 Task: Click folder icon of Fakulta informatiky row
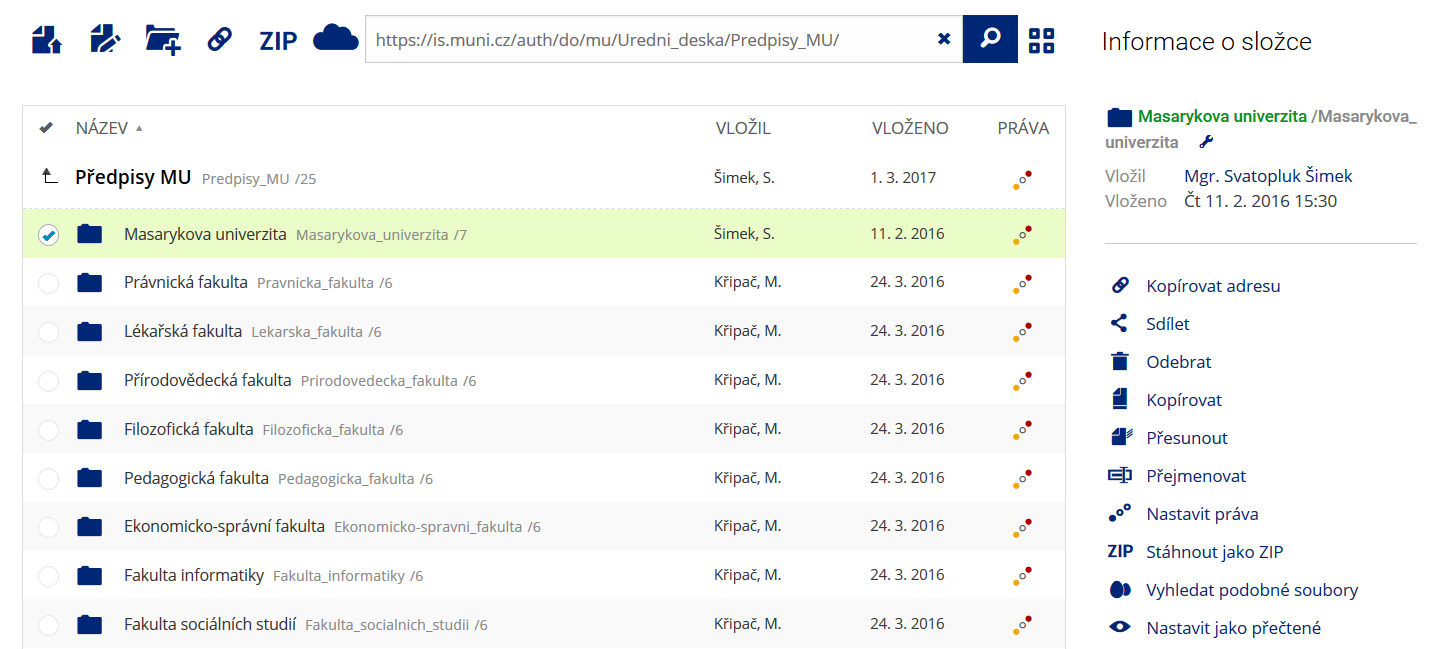90,575
